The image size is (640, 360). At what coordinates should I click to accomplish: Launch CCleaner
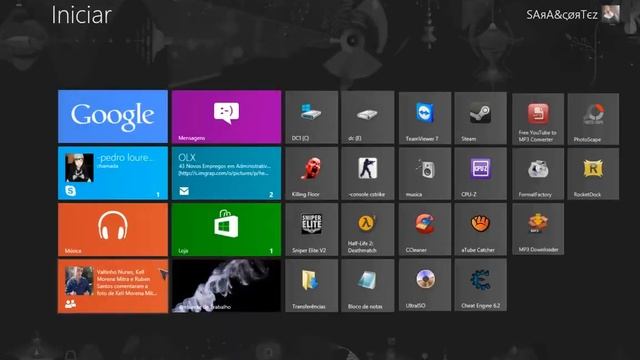(x=425, y=229)
